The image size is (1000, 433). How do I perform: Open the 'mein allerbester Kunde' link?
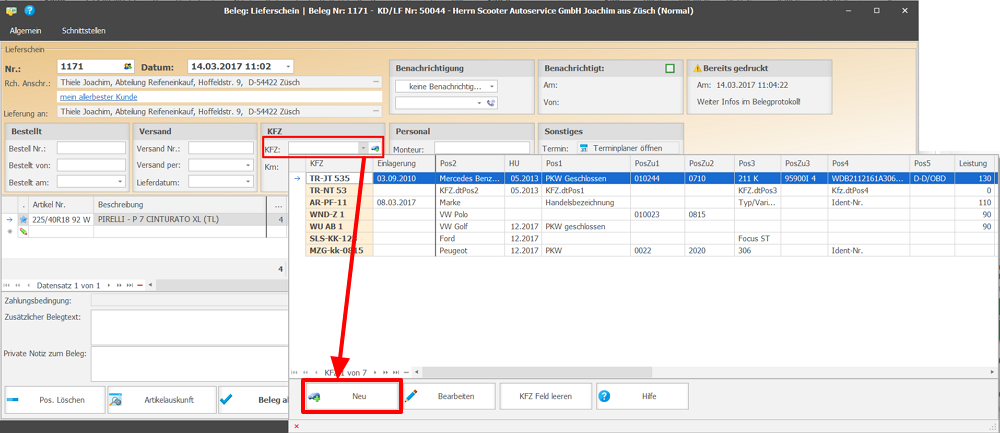click(x=98, y=97)
